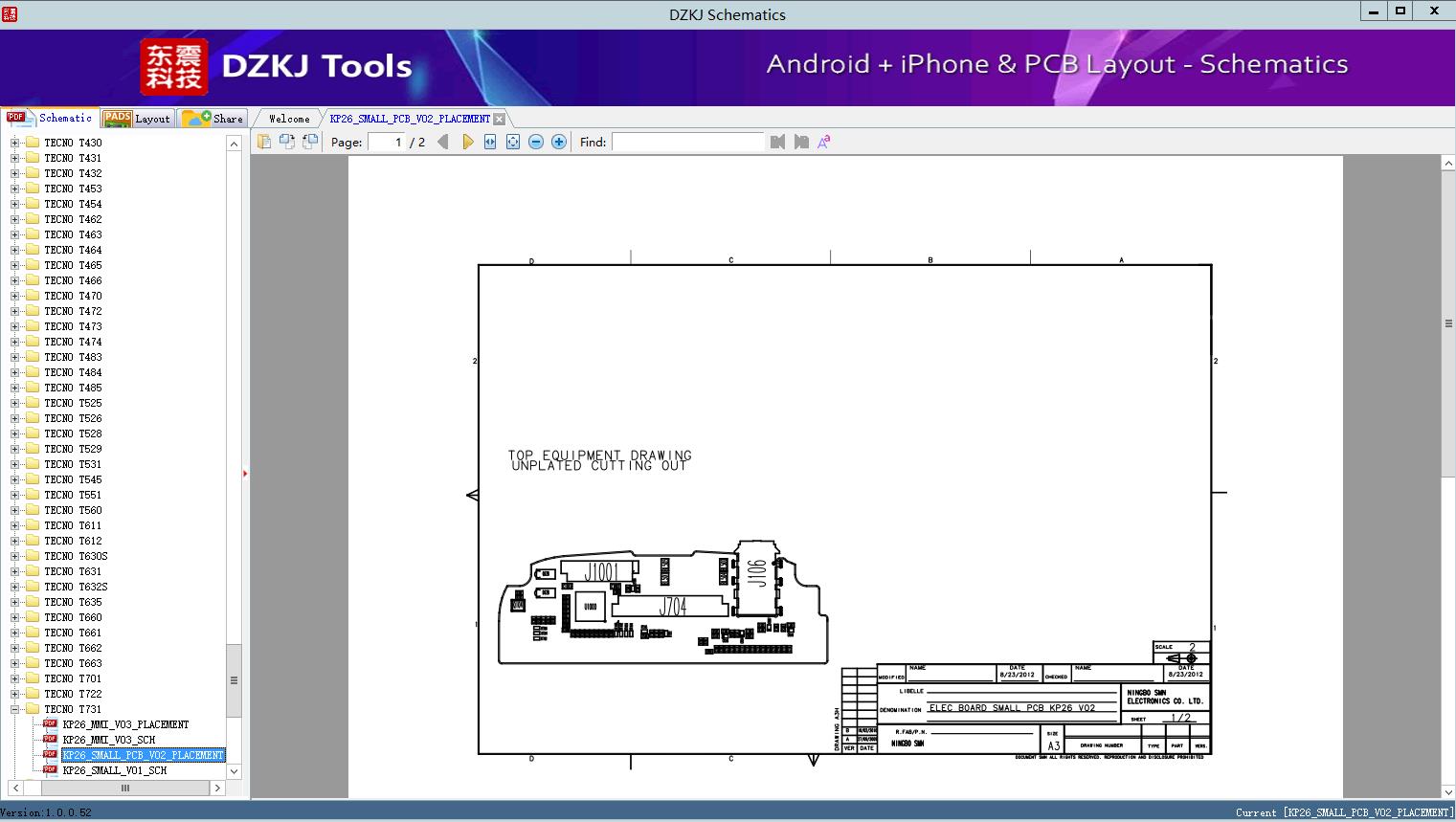Click the find next result icon
This screenshot has width=1456, height=822.
coord(801,142)
